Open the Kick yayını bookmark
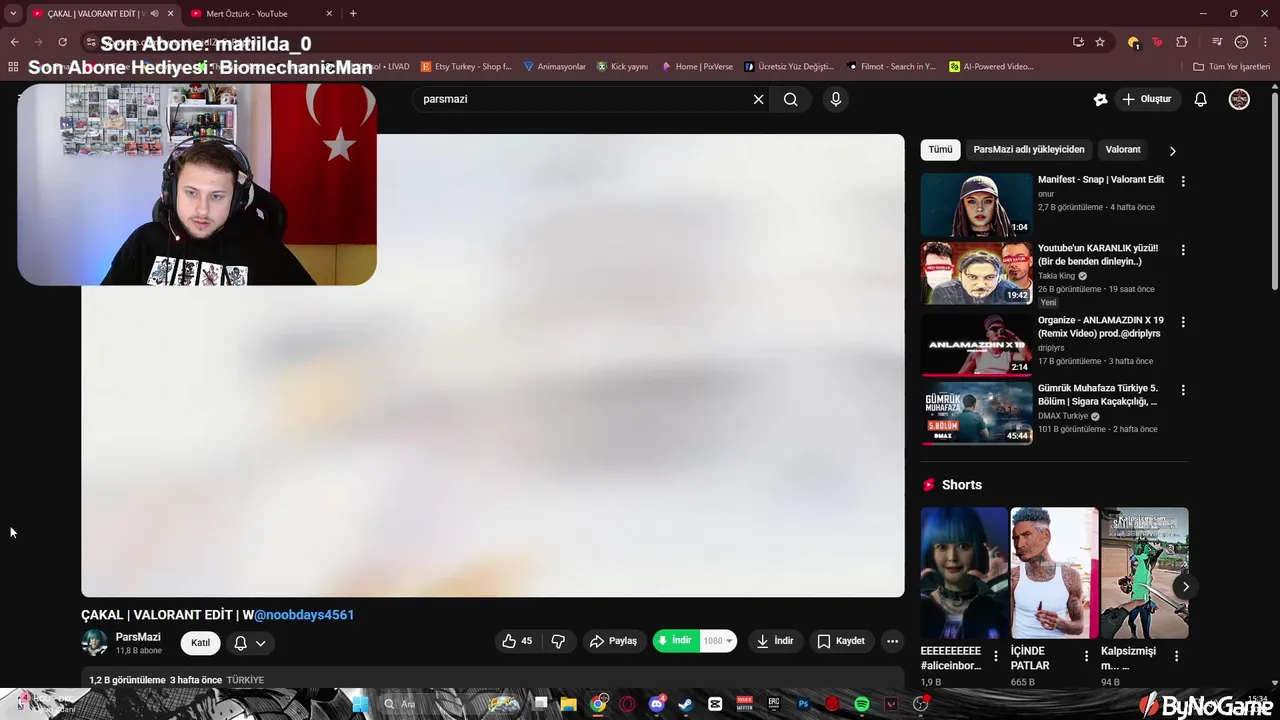This screenshot has width=1280, height=720. (622, 67)
